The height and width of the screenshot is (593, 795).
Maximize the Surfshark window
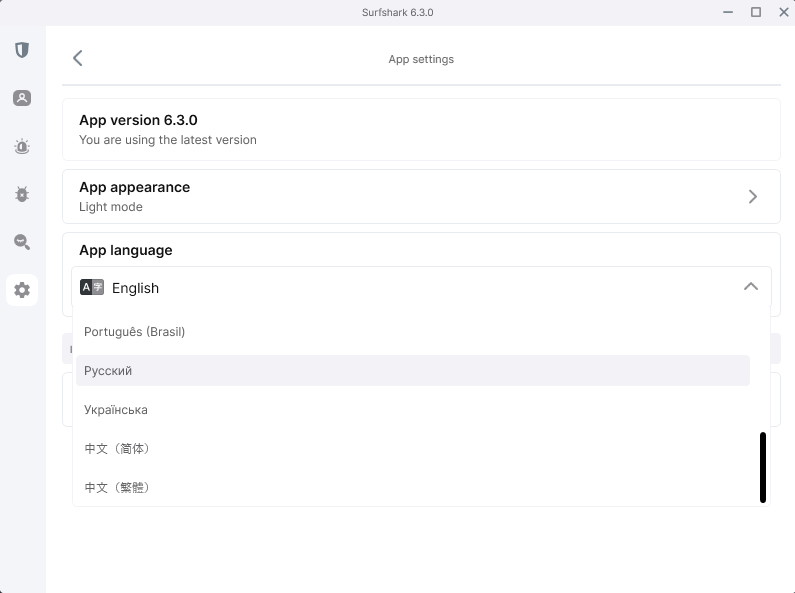[x=756, y=12]
